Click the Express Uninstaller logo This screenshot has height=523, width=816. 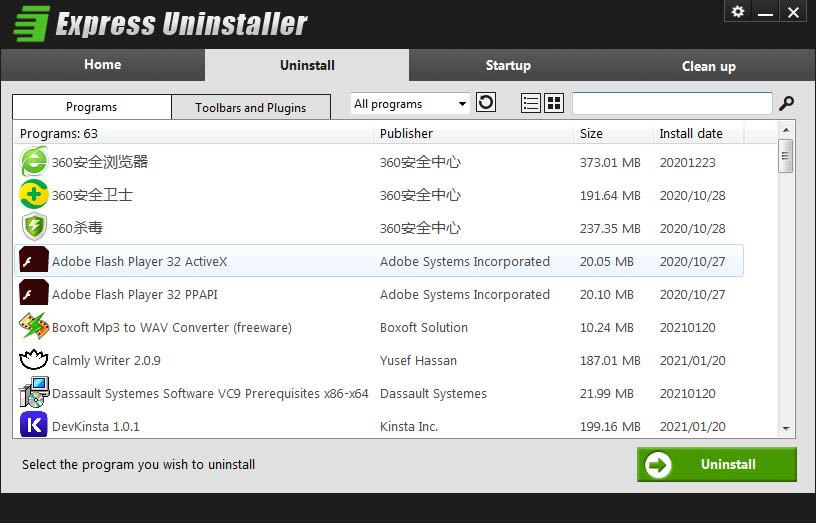(160, 23)
